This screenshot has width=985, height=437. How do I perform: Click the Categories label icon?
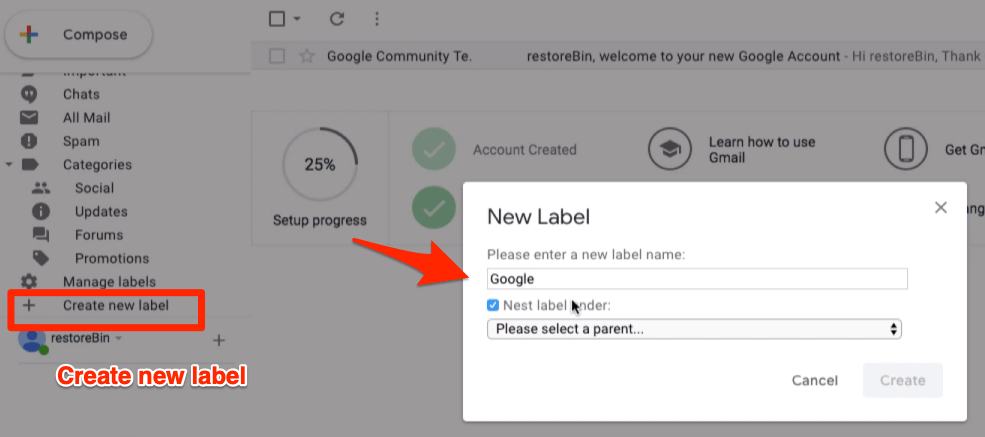click(30, 165)
